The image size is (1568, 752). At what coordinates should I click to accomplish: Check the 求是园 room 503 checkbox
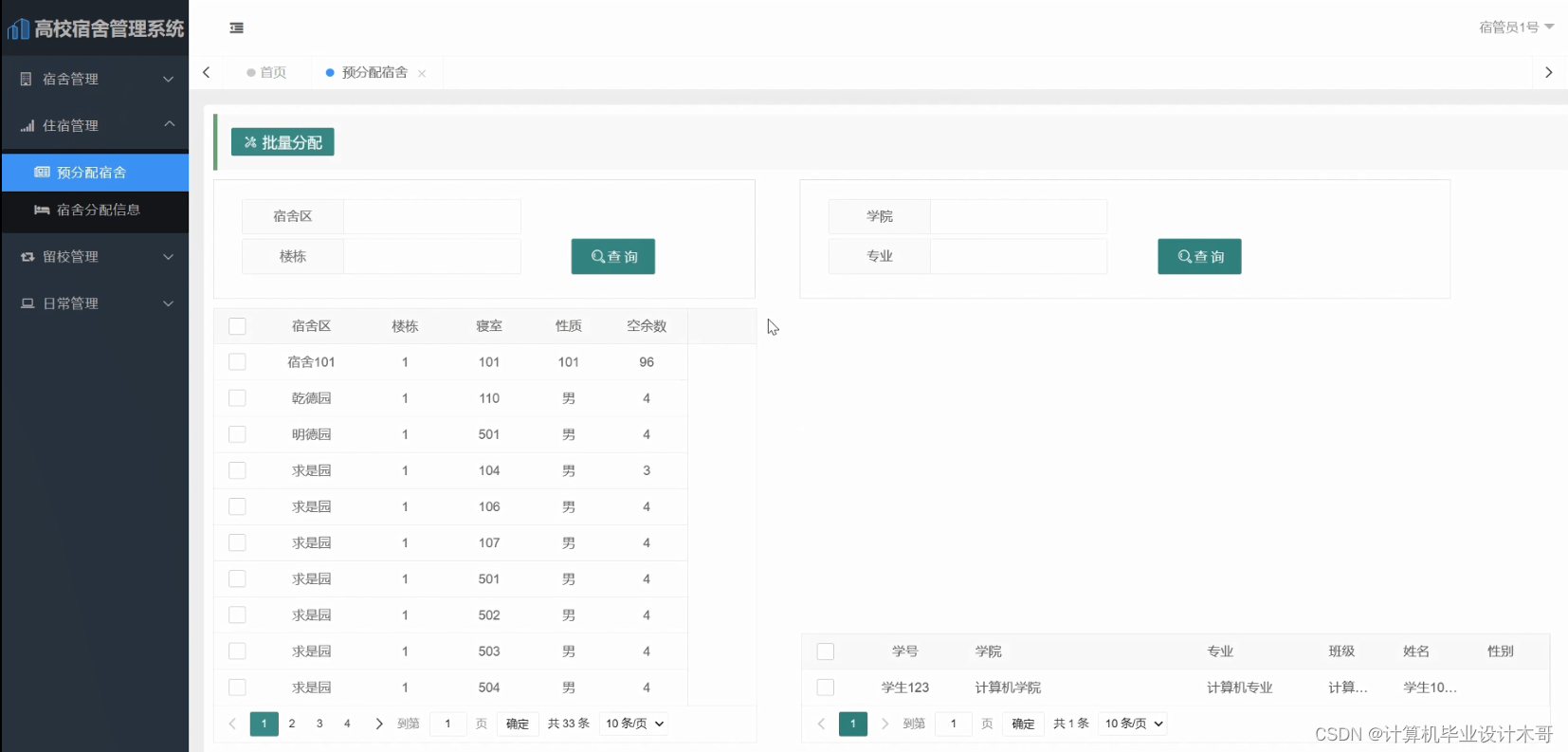[x=237, y=651]
